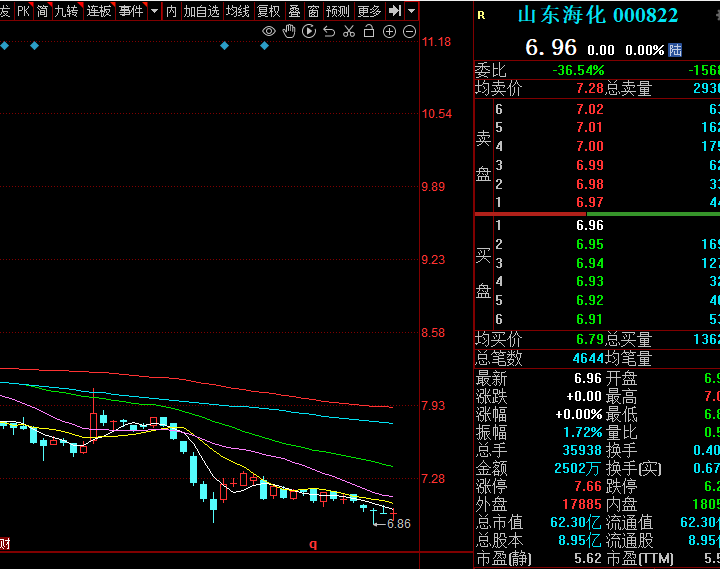Select sell level 4 price 7.00
The height and width of the screenshot is (569, 720).
[x=590, y=146]
